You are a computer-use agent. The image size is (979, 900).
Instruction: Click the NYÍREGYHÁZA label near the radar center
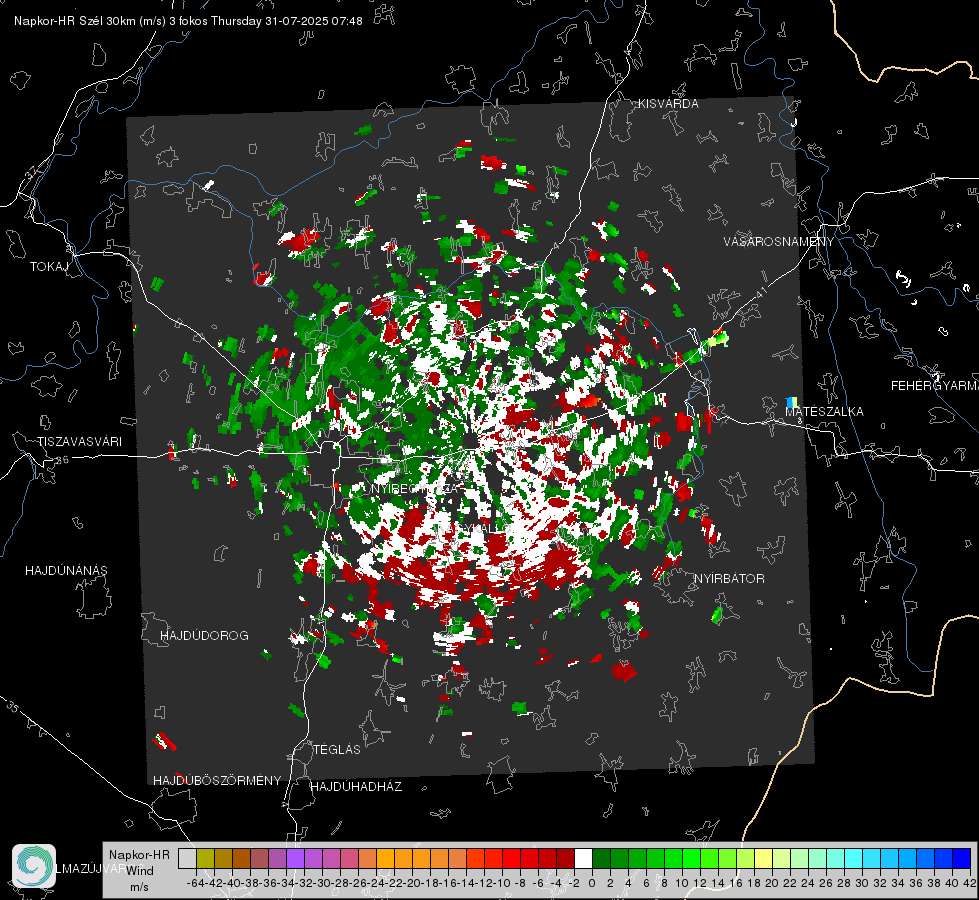pyautogui.click(x=415, y=488)
